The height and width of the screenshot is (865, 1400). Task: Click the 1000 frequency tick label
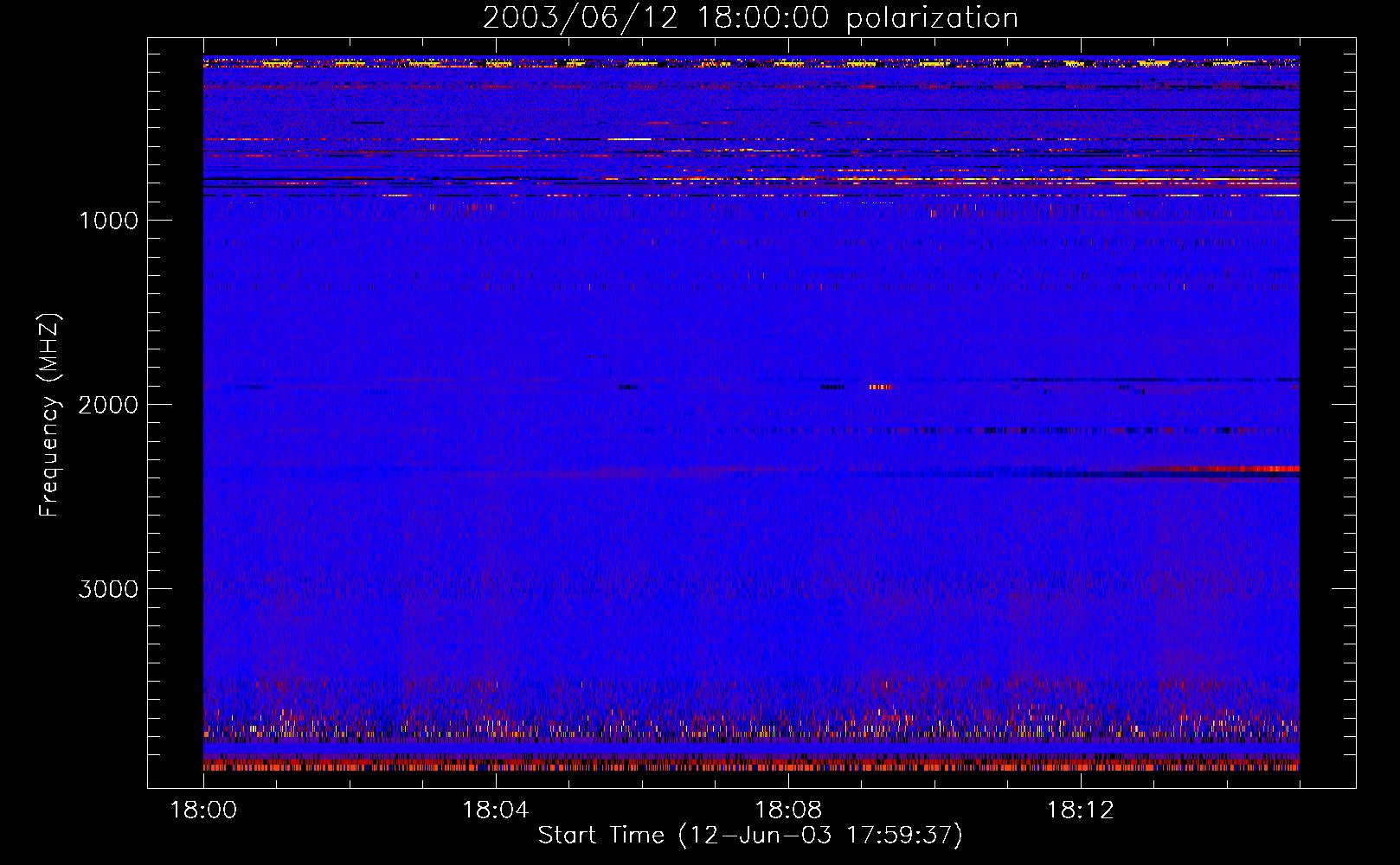click(x=109, y=221)
